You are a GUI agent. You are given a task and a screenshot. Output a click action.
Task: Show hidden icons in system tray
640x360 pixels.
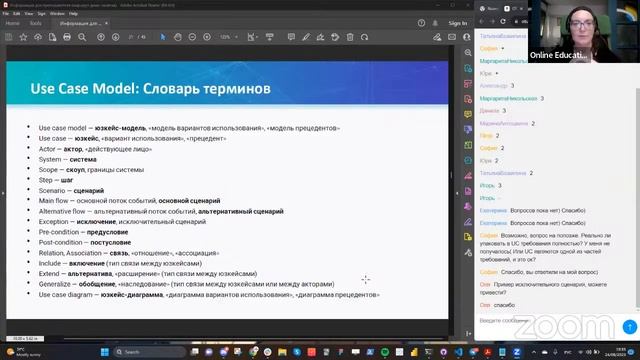coord(533,352)
